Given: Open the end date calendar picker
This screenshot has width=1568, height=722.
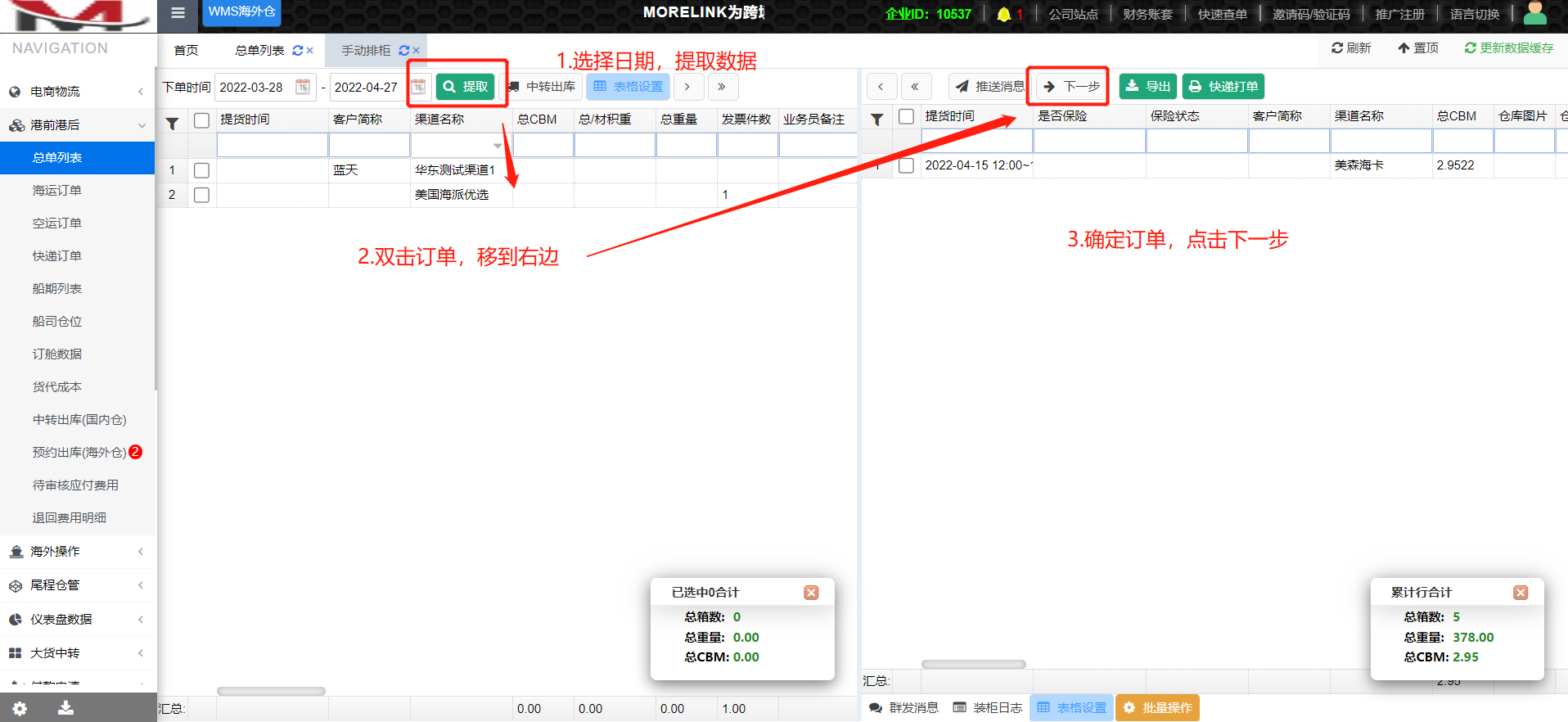Looking at the screenshot, I should 418,87.
